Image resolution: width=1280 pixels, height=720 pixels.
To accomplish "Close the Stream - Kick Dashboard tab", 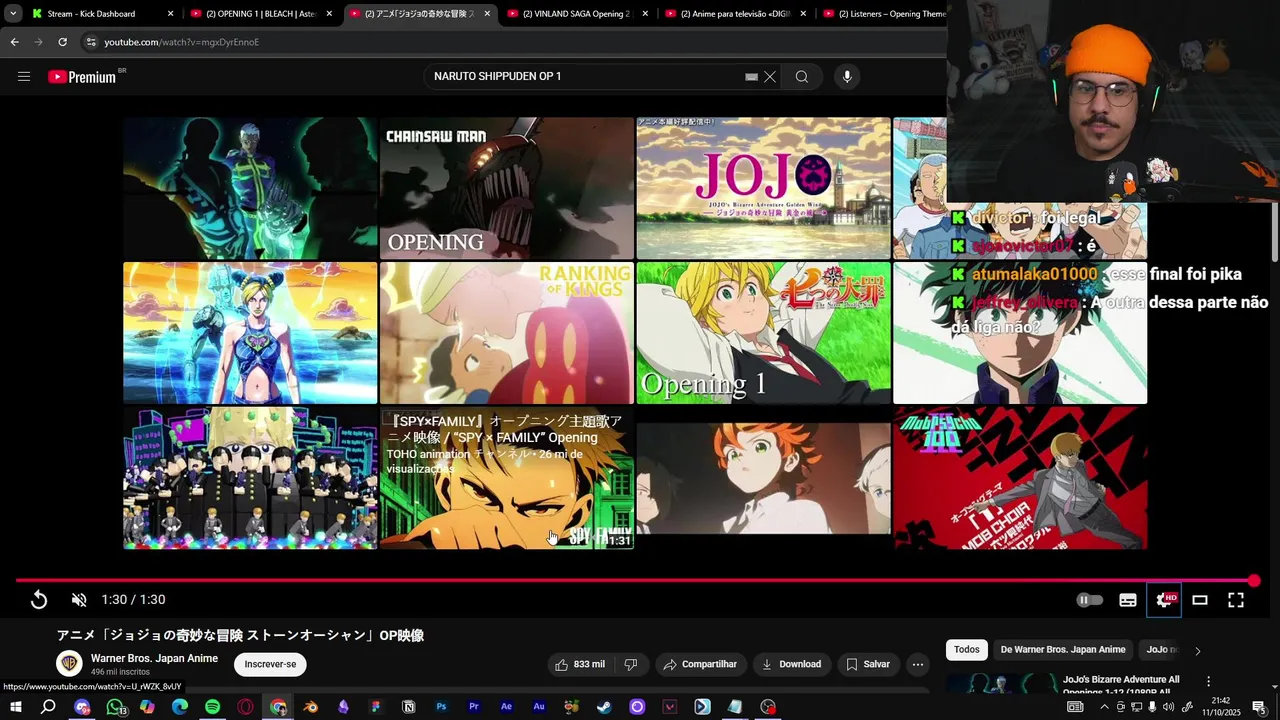I will pos(171,14).
